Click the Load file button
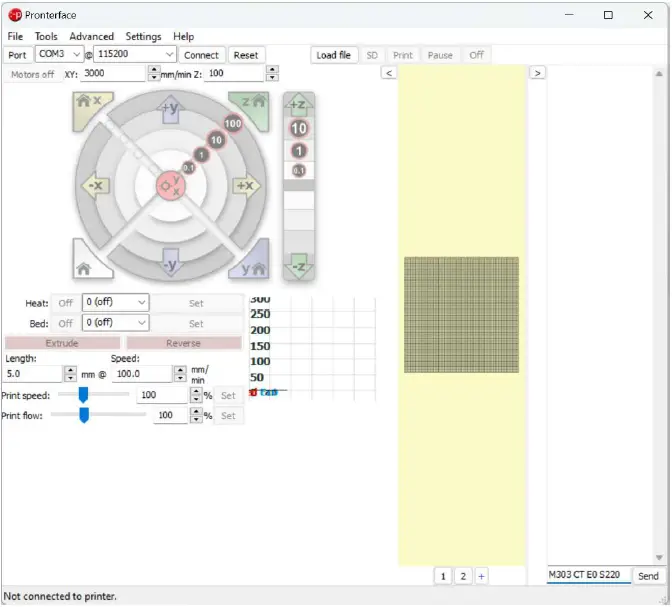This screenshot has height=607, width=672. pos(333,55)
